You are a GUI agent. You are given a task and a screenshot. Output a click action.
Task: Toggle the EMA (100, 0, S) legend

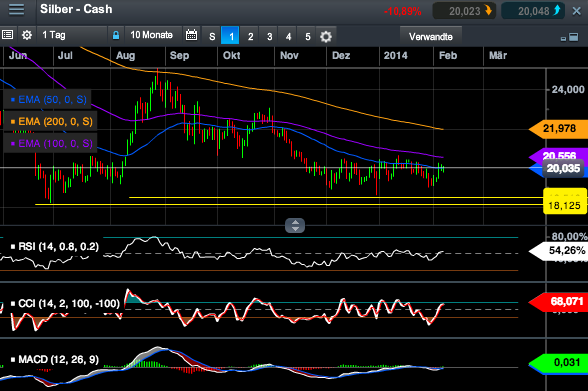[51, 143]
